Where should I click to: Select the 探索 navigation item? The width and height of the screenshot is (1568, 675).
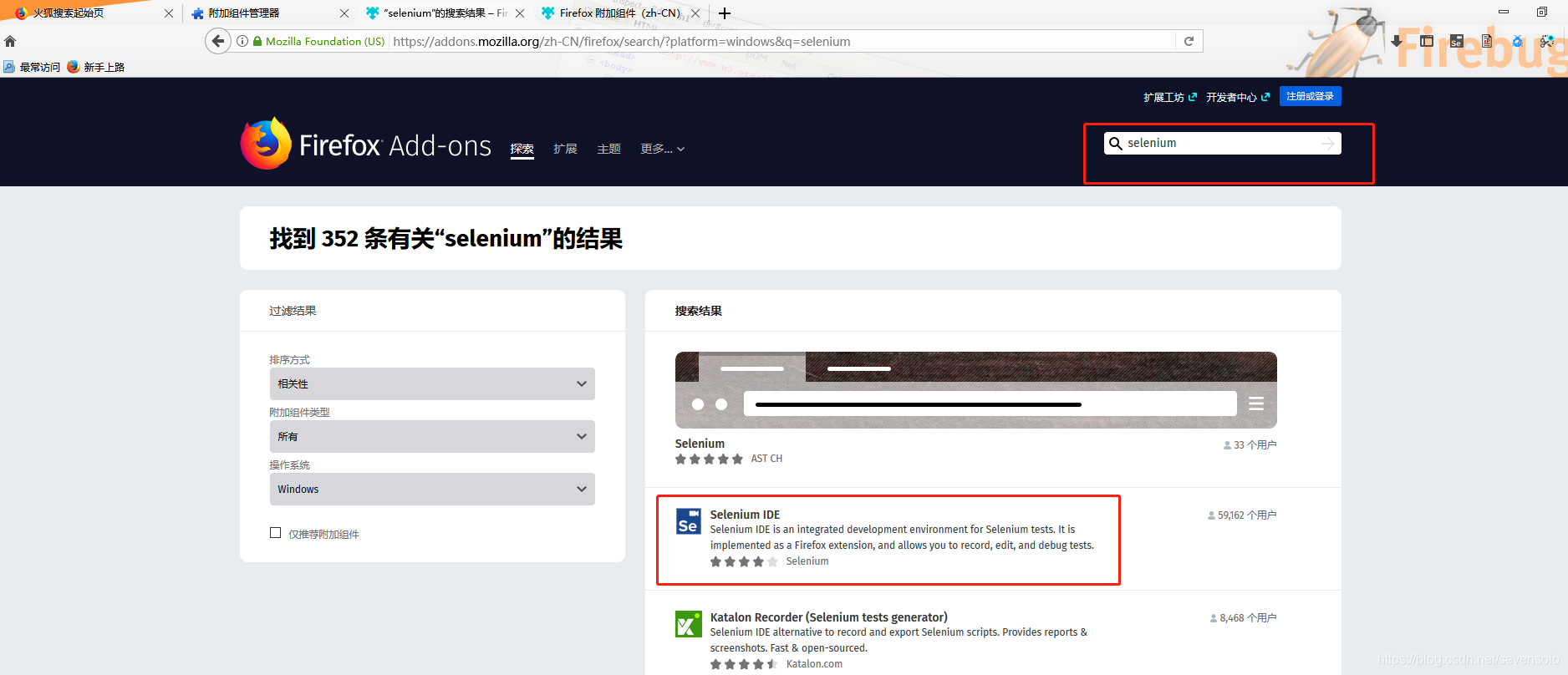pyautogui.click(x=522, y=149)
